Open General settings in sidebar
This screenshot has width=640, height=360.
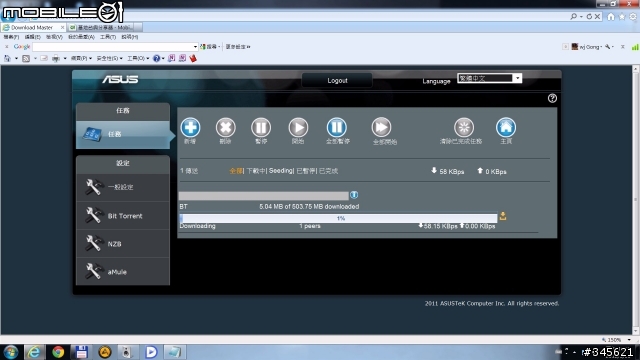123,187
